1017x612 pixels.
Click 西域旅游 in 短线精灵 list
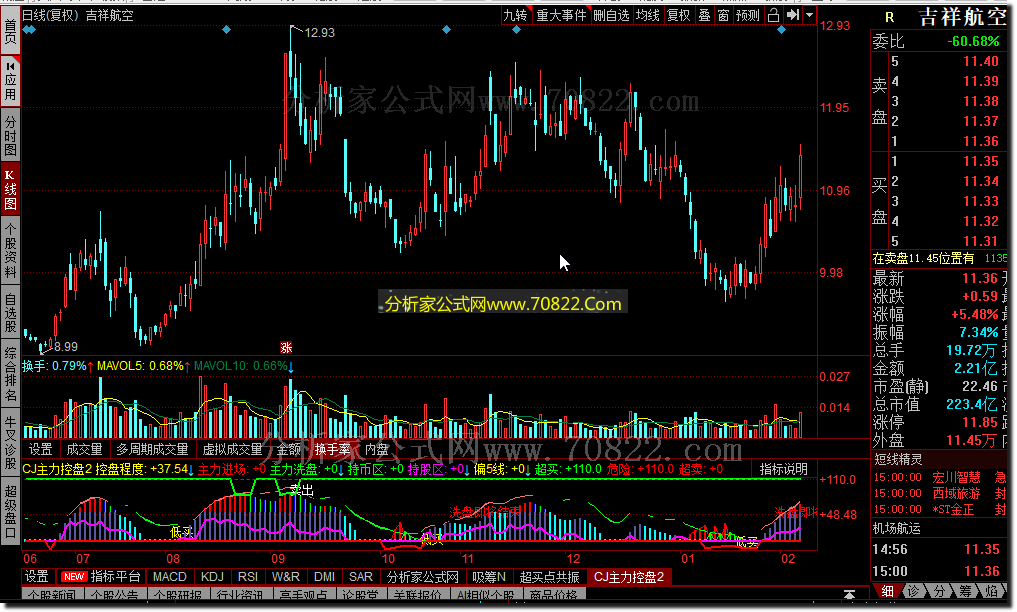tap(956, 493)
